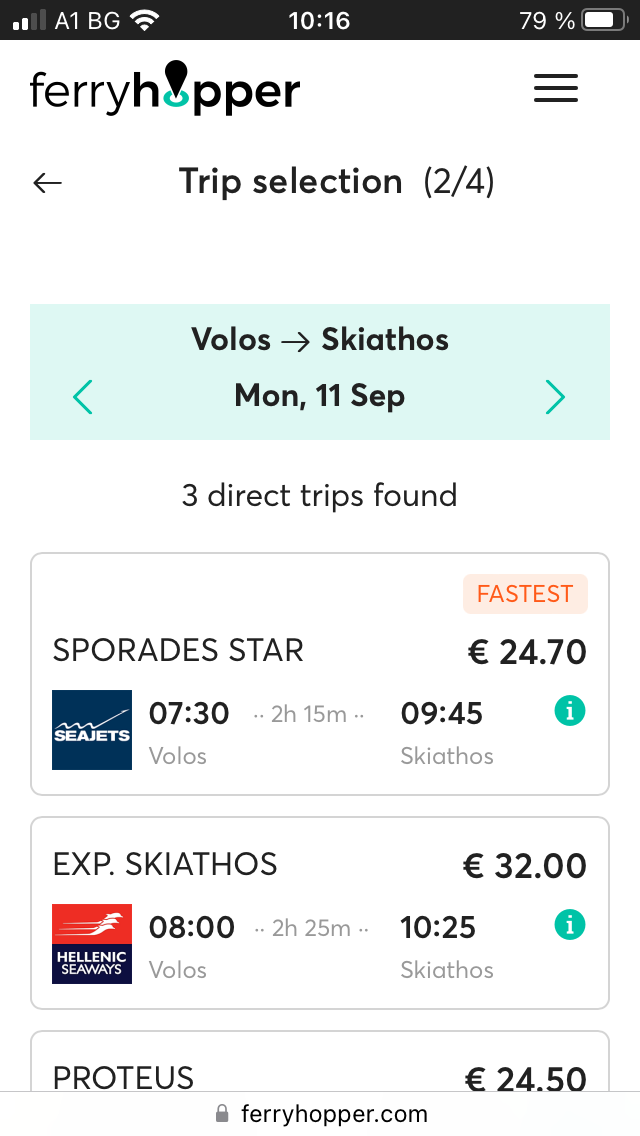
Task: Tap the Mon, 11 Sep date
Action: (x=320, y=397)
